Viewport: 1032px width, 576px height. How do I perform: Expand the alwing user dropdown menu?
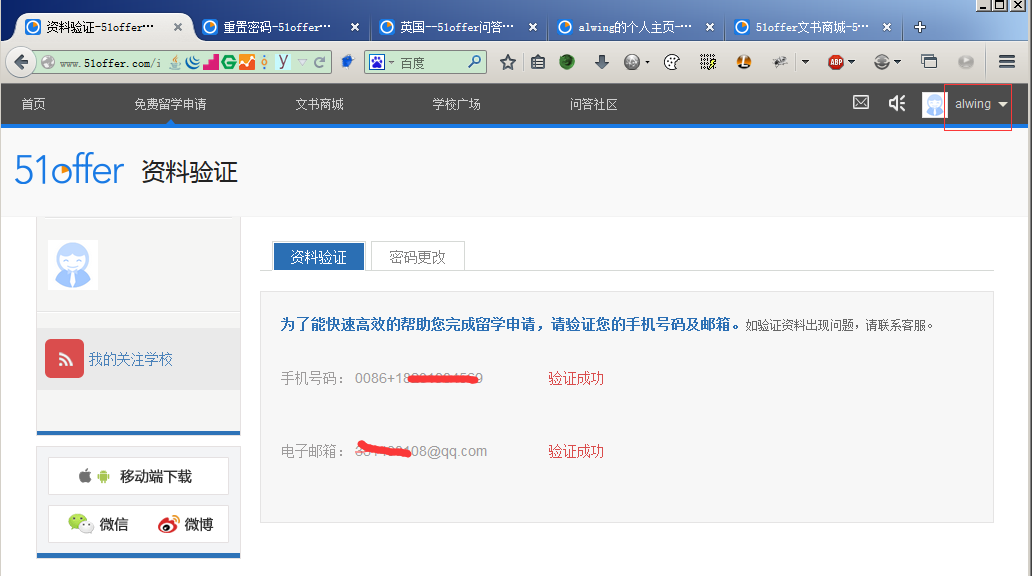tap(1003, 104)
